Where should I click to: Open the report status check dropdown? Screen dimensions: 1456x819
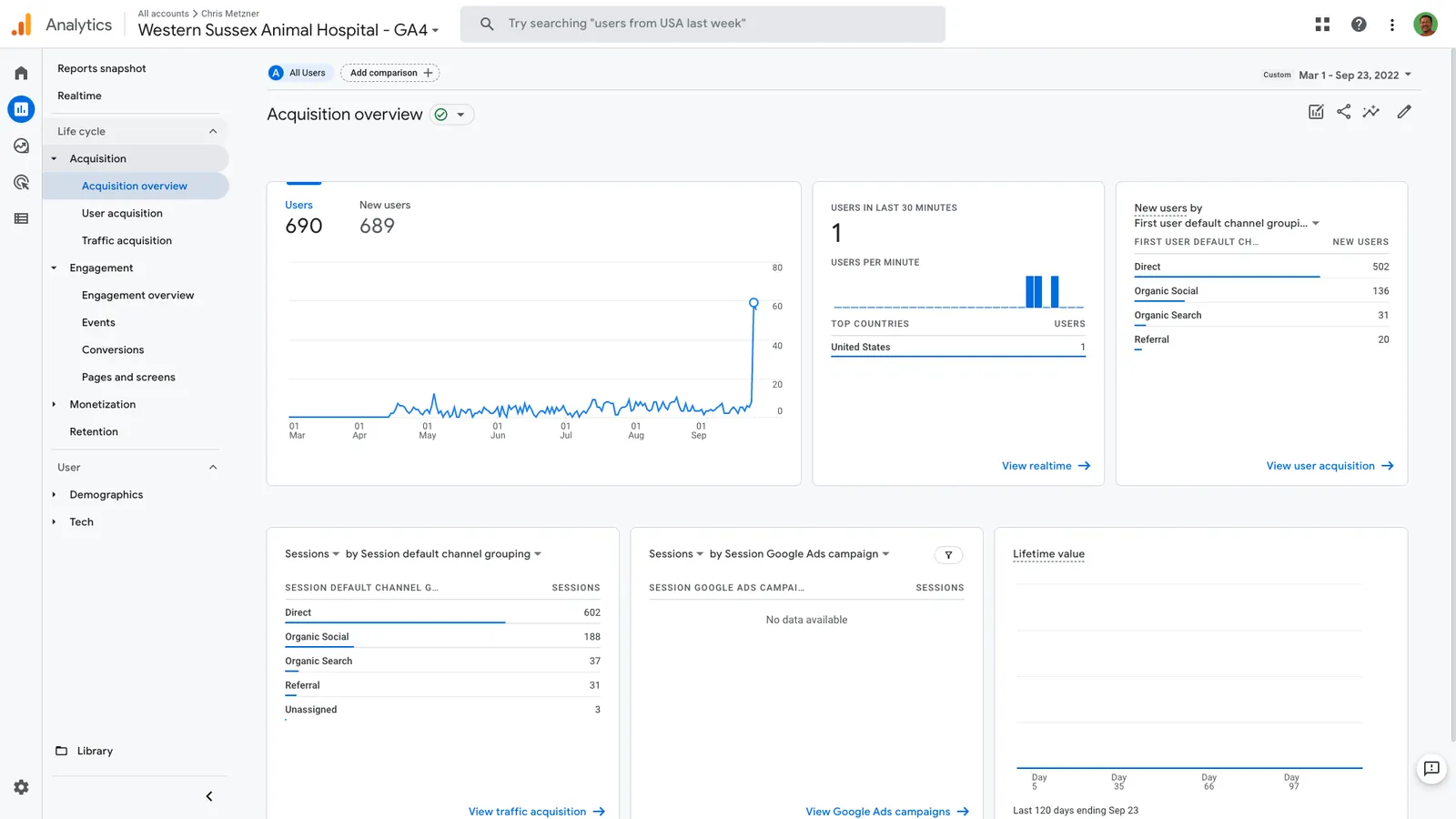(x=451, y=115)
